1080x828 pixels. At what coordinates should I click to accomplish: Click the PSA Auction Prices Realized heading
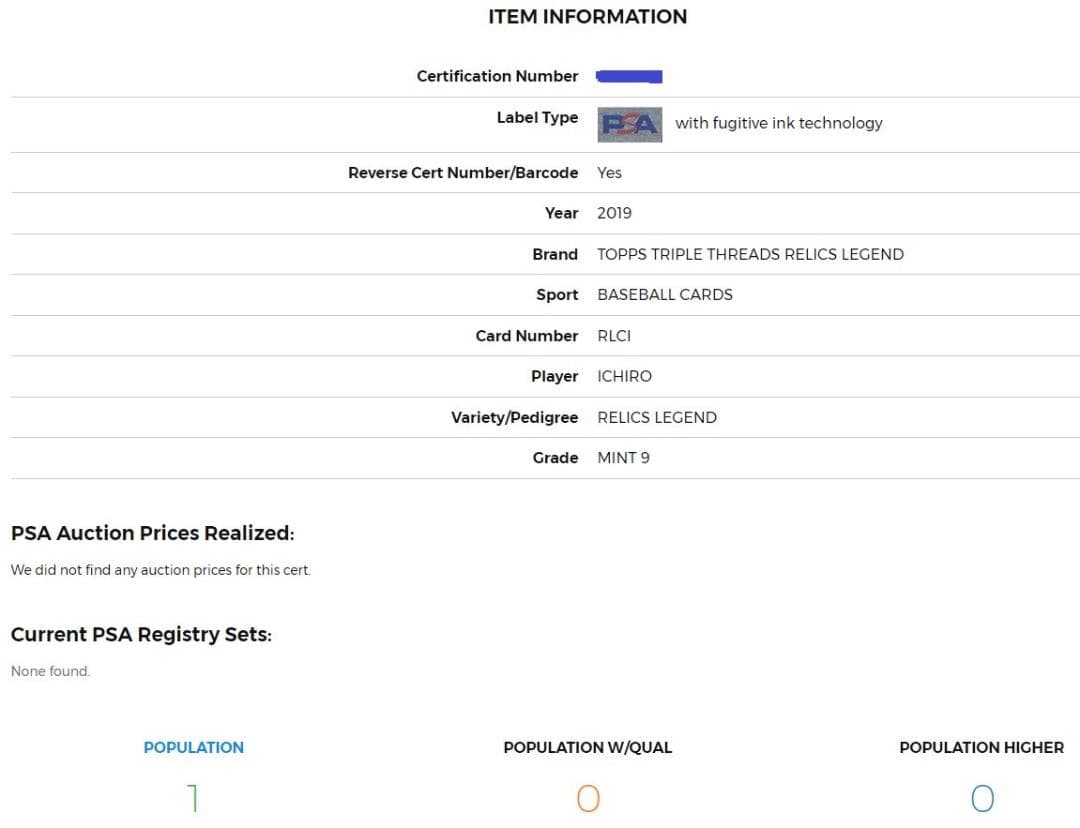(x=152, y=533)
